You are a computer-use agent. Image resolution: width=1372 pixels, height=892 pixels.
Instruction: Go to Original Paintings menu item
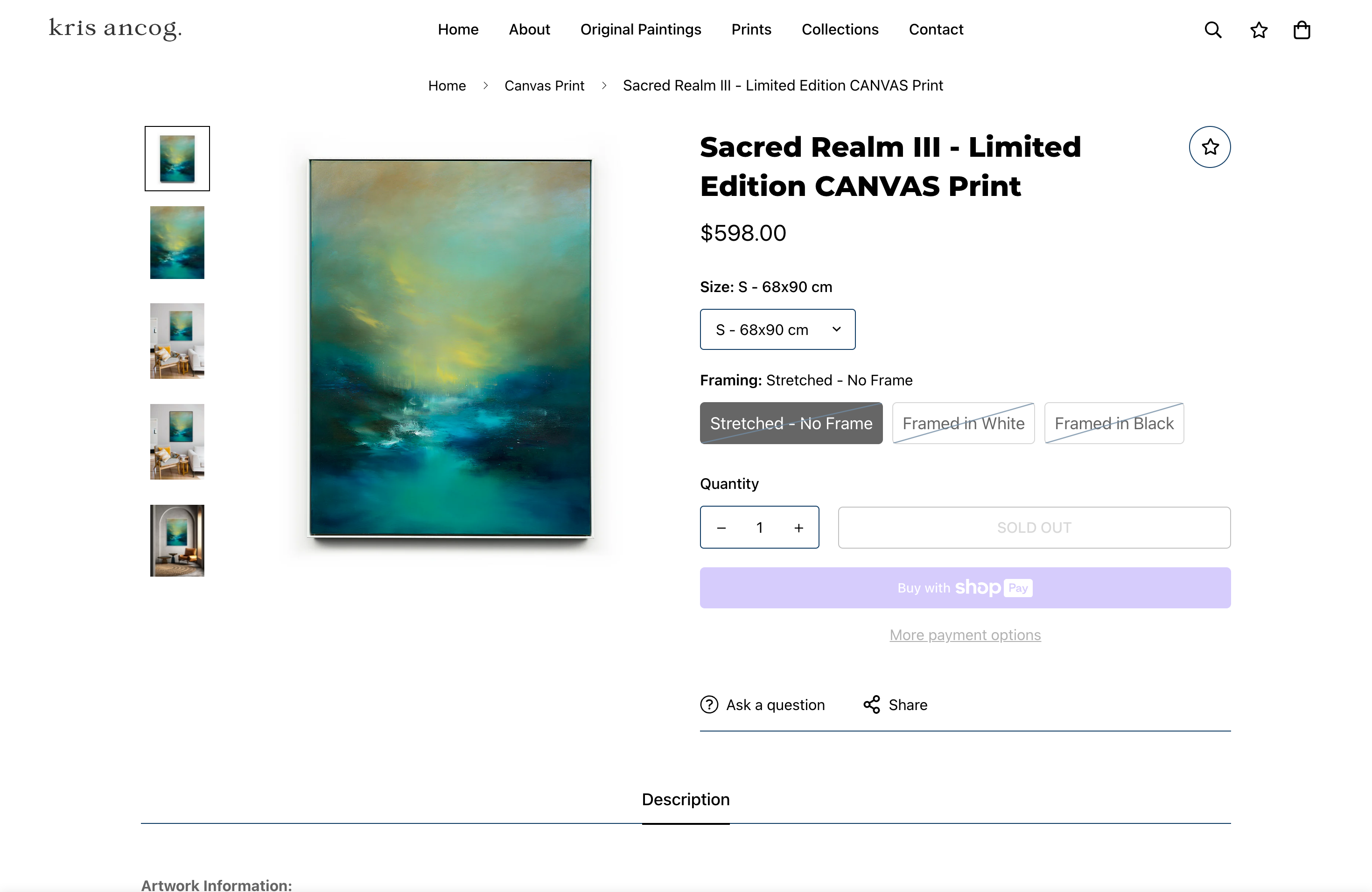coord(640,29)
